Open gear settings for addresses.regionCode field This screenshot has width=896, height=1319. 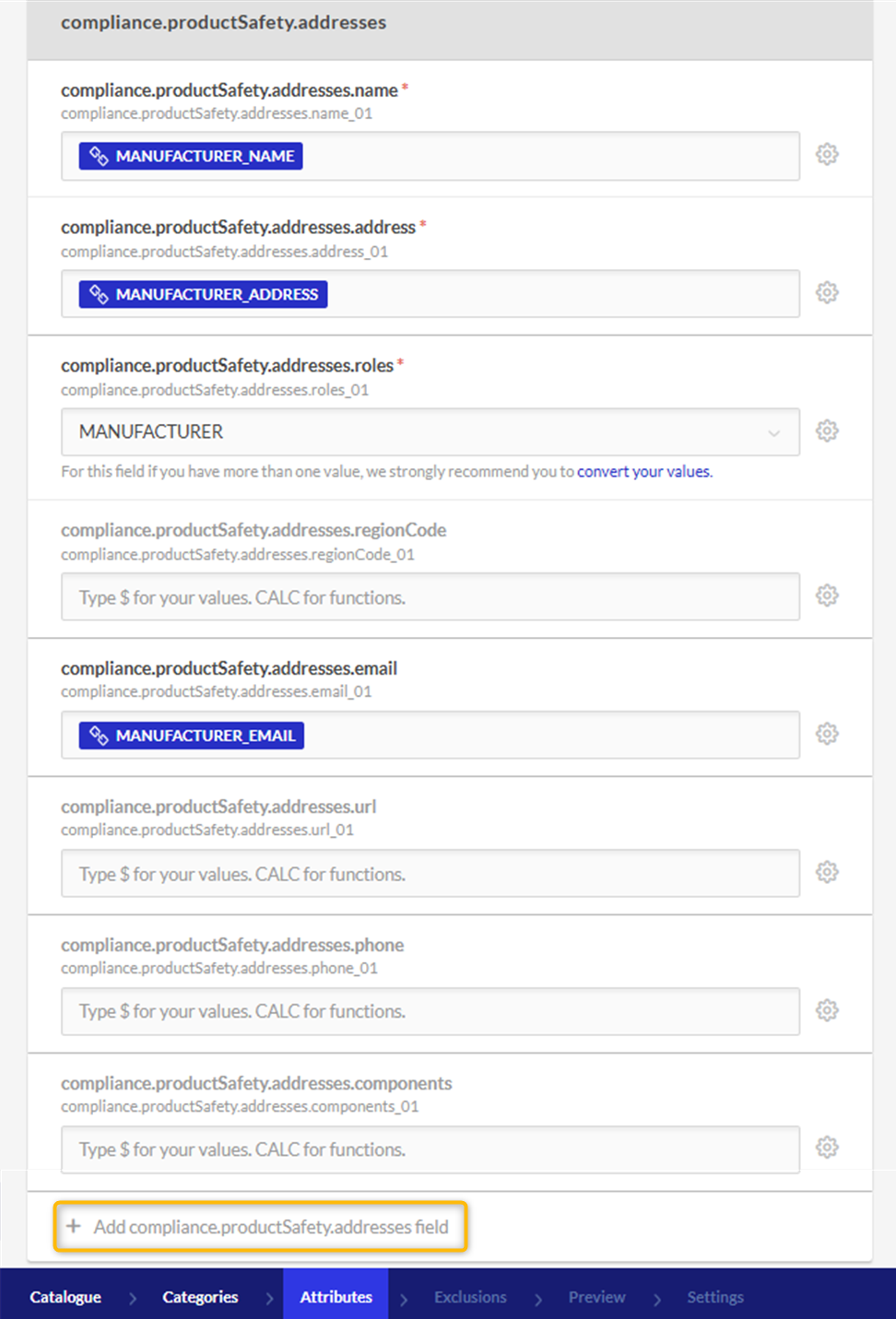pyautogui.click(x=827, y=595)
